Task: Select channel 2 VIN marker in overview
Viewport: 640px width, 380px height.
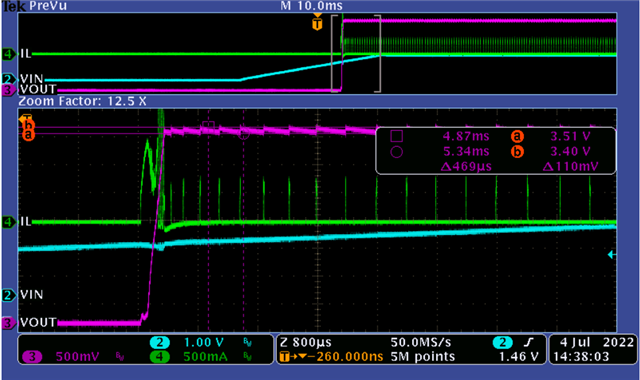Action: click(9, 79)
